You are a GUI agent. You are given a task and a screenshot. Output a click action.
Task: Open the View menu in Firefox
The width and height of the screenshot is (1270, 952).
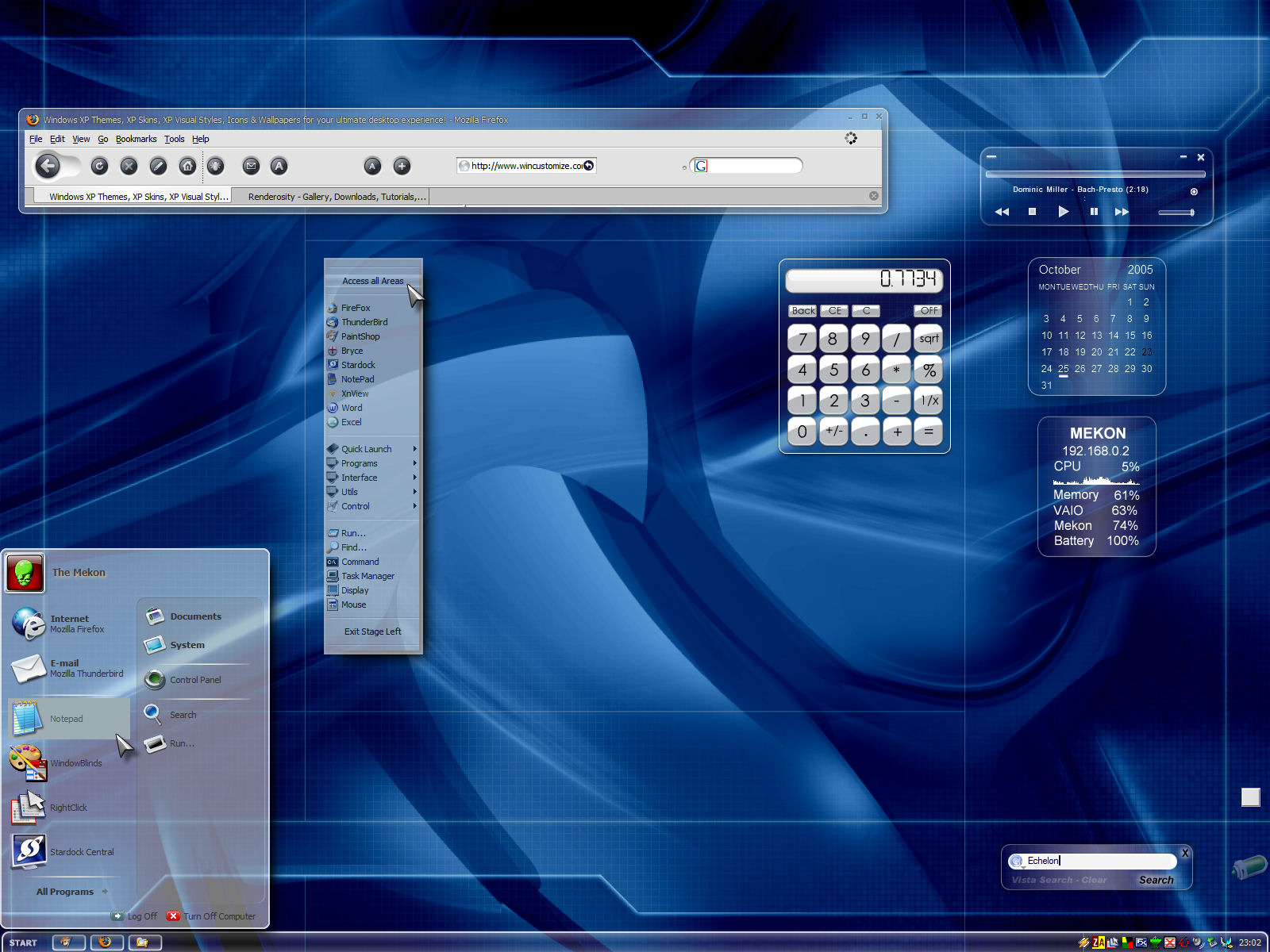click(81, 139)
